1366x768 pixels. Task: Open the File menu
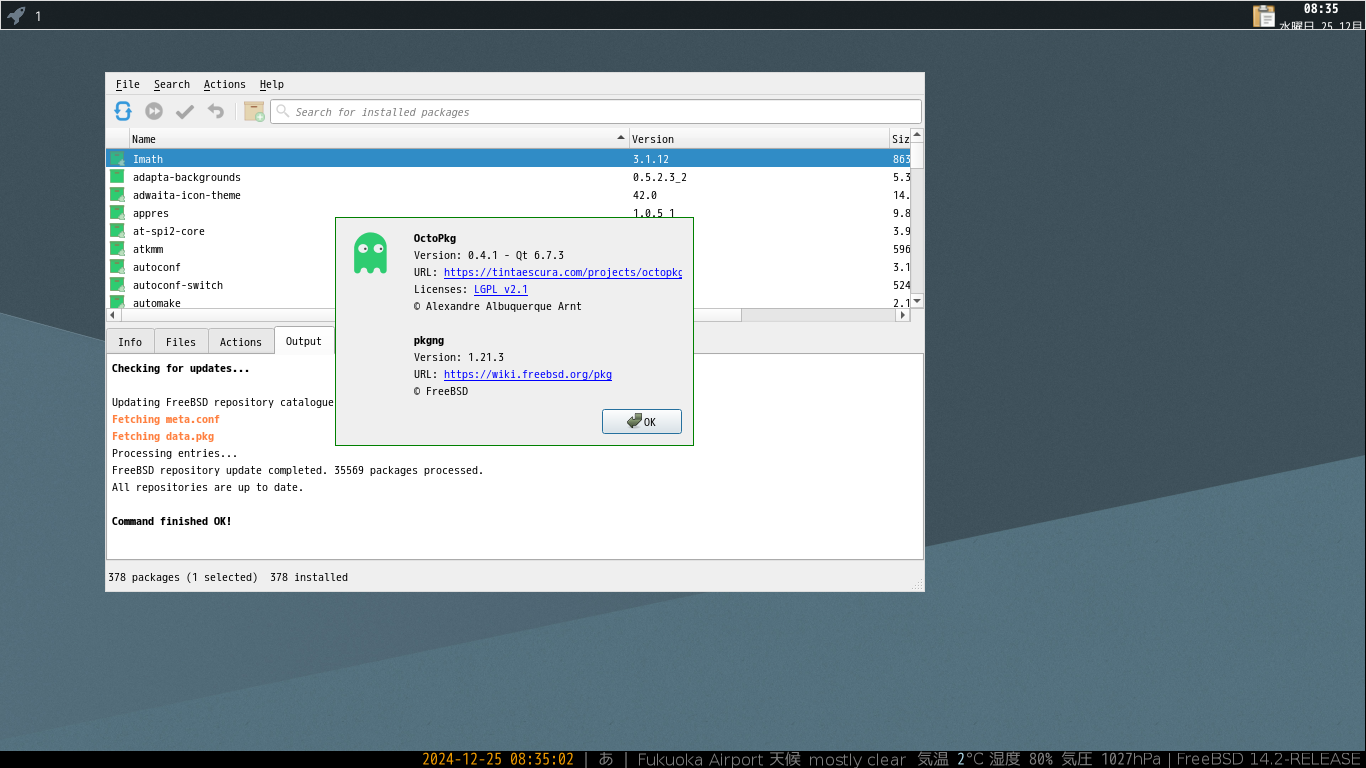(127, 84)
